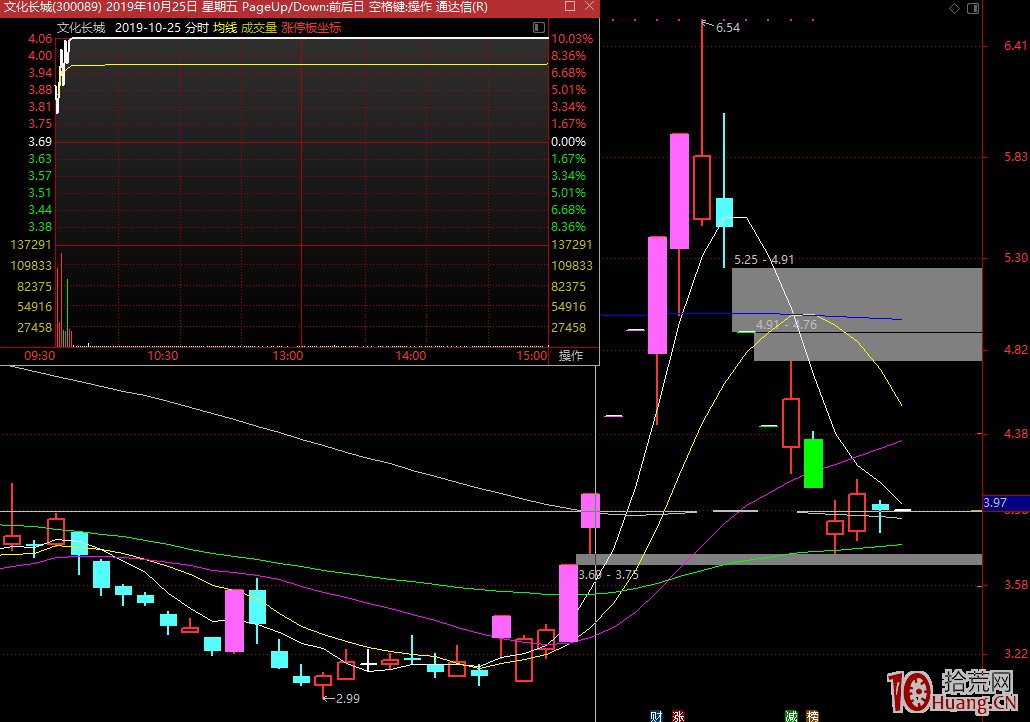Toggle the 涨停板坐标 limit-up coordinates
Screen dimensions: 1030x722
311,28
